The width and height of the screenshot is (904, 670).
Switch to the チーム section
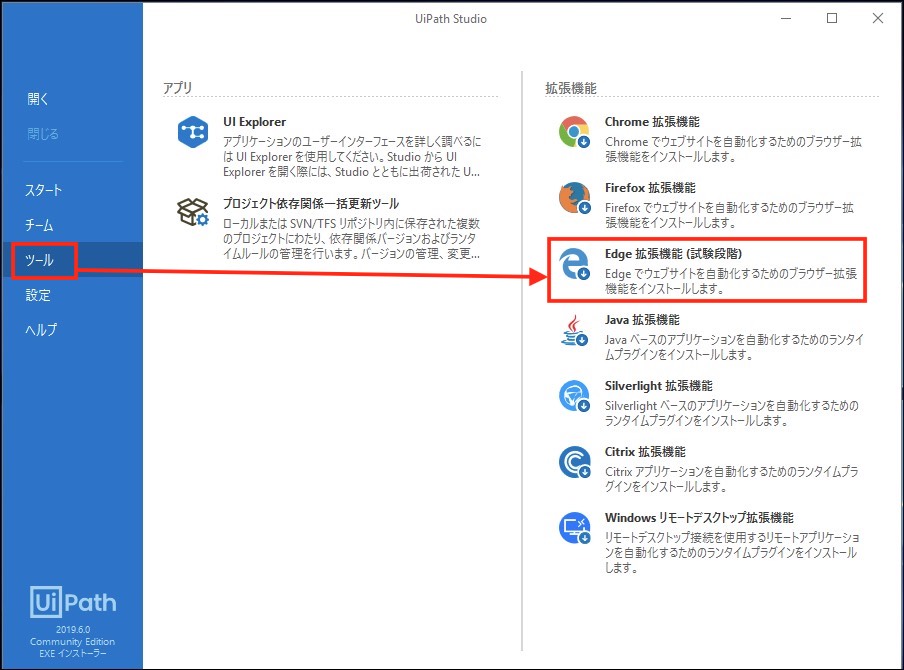point(40,225)
